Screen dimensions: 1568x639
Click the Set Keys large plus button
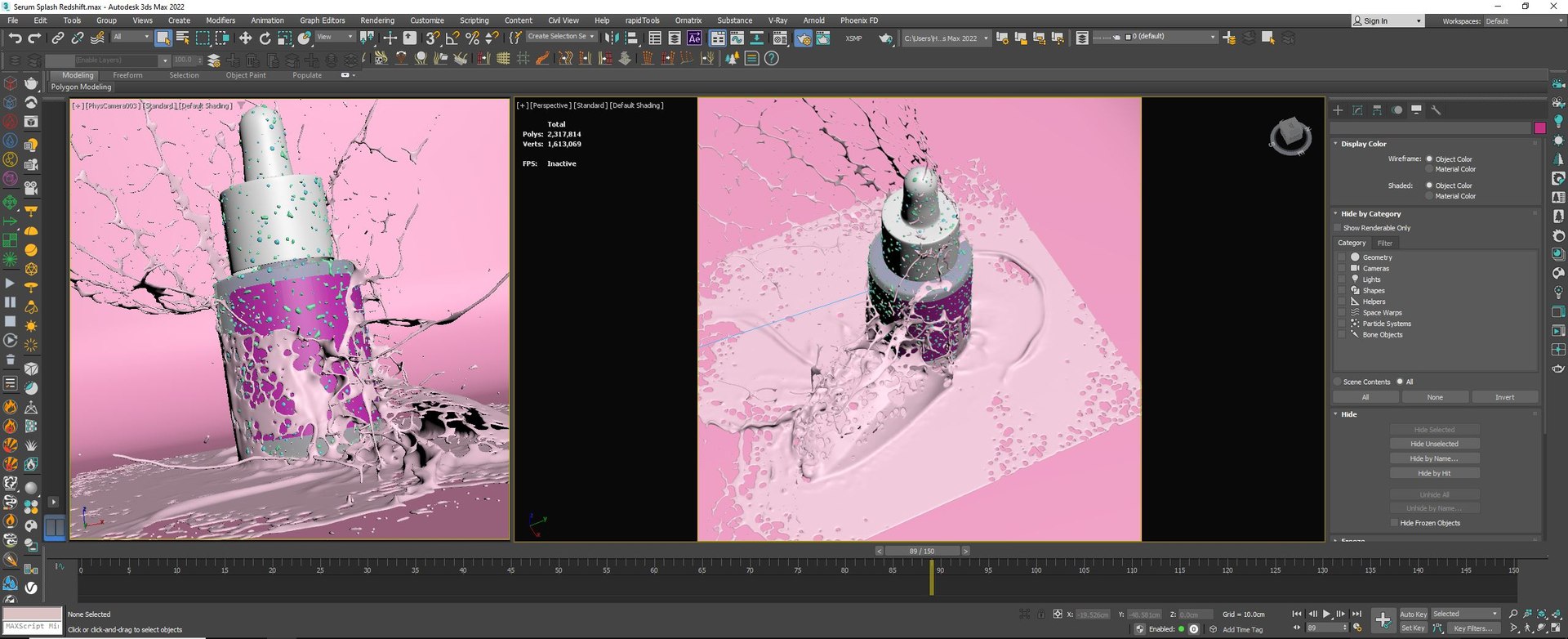[1383, 620]
